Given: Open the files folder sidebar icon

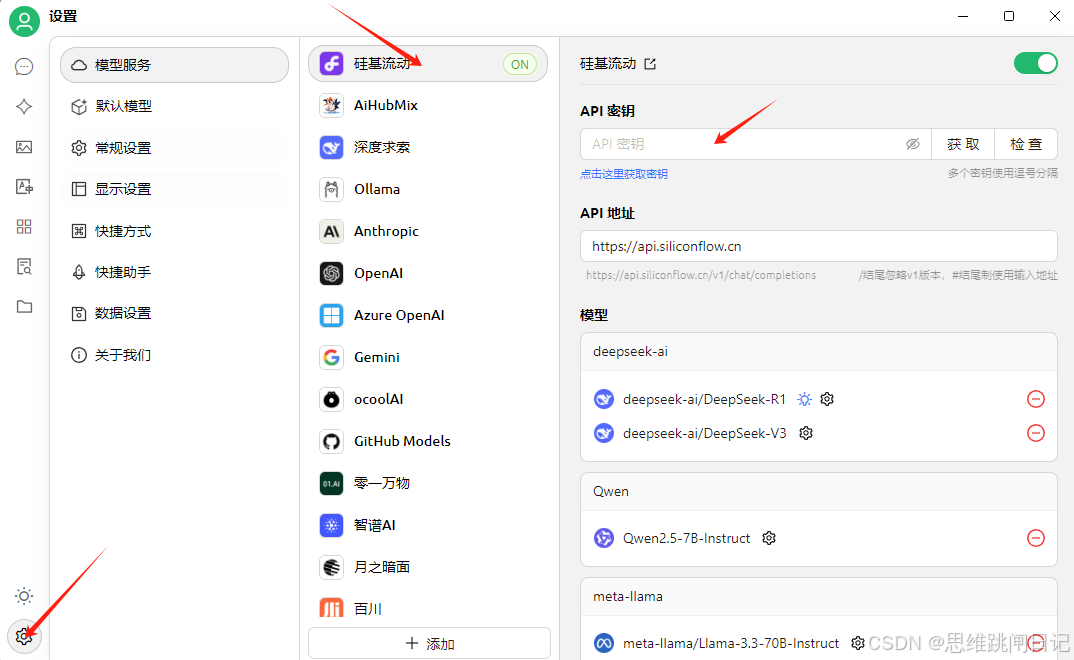Looking at the screenshot, I should [x=24, y=306].
